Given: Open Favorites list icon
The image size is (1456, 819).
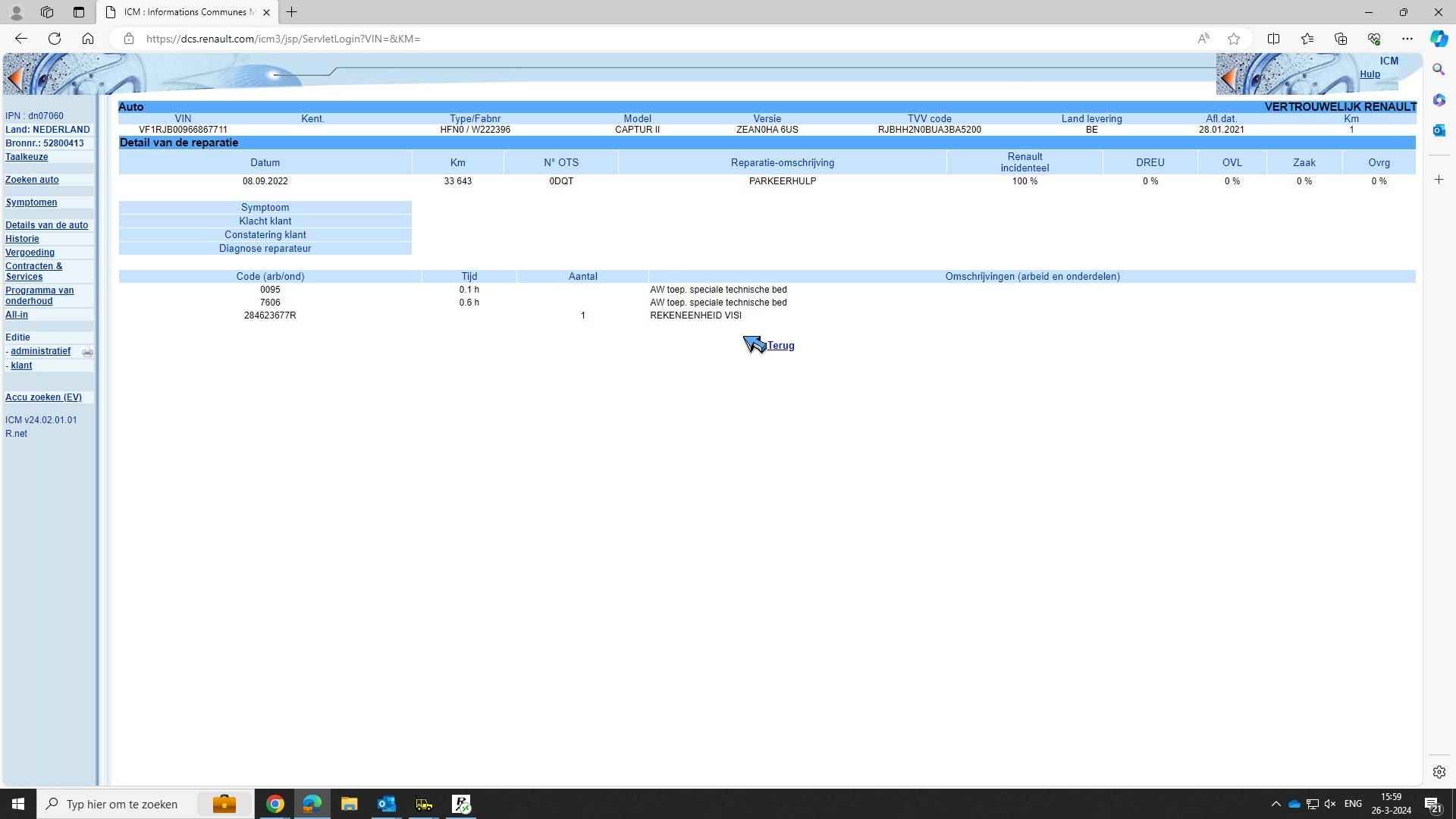Looking at the screenshot, I should coord(1307,39).
